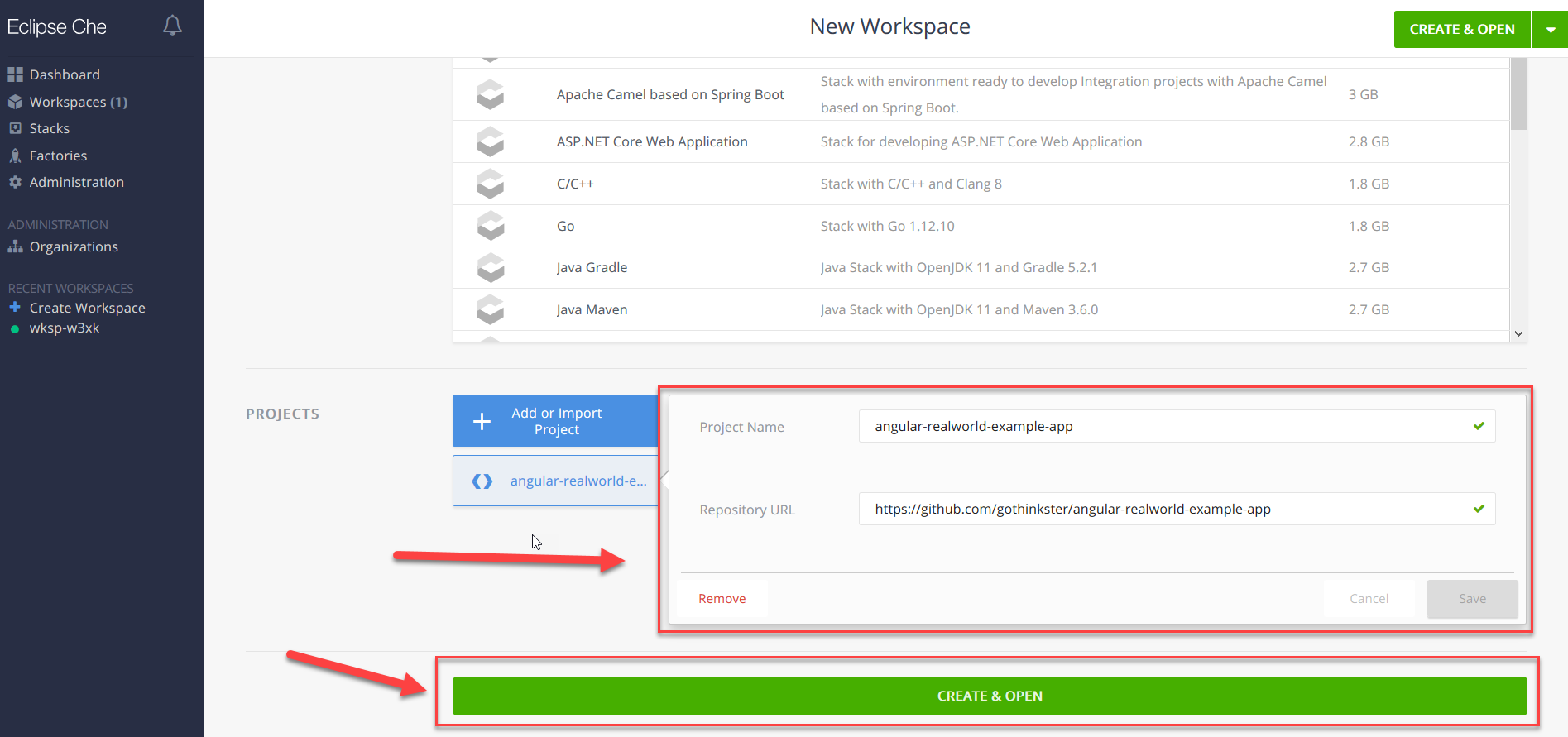Image resolution: width=1568 pixels, height=737 pixels.
Task: Click the Java Maven stack icon
Action: (x=490, y=309)
